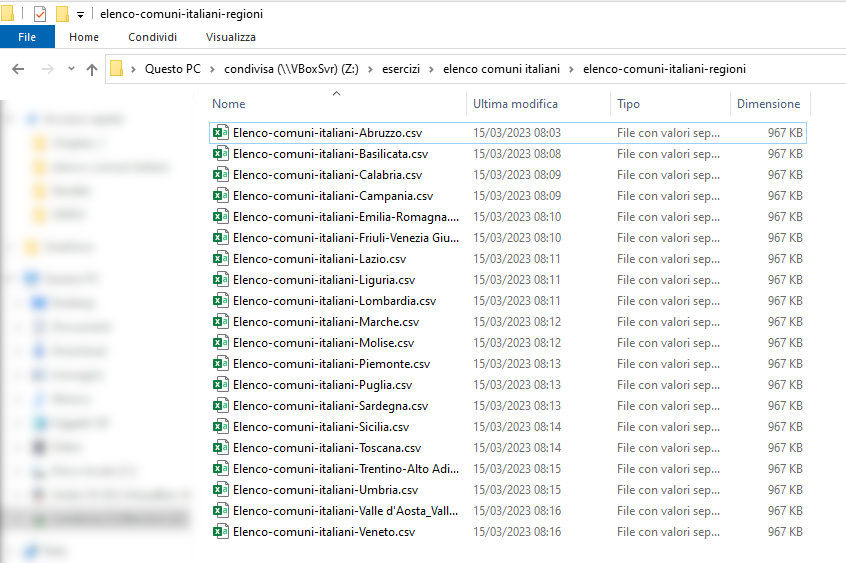Sort by the Dimensione column header

[x=768, y=104]
